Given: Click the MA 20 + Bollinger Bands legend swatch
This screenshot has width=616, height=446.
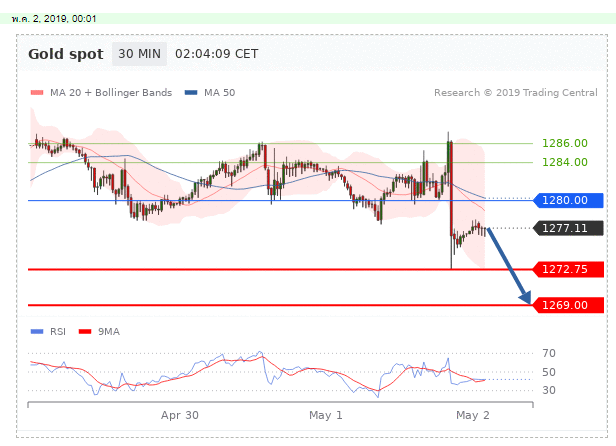Looking at the screenshot, I should [37, 93].
